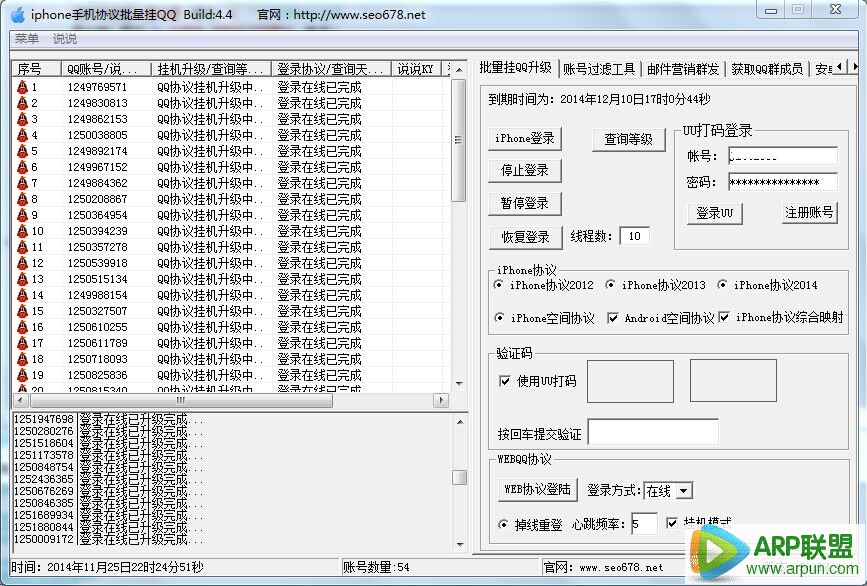Click the QQ penguin icon in row 9
Image resolution: width=867 pixels, height=586 pixels.
(x=23, y=215)
